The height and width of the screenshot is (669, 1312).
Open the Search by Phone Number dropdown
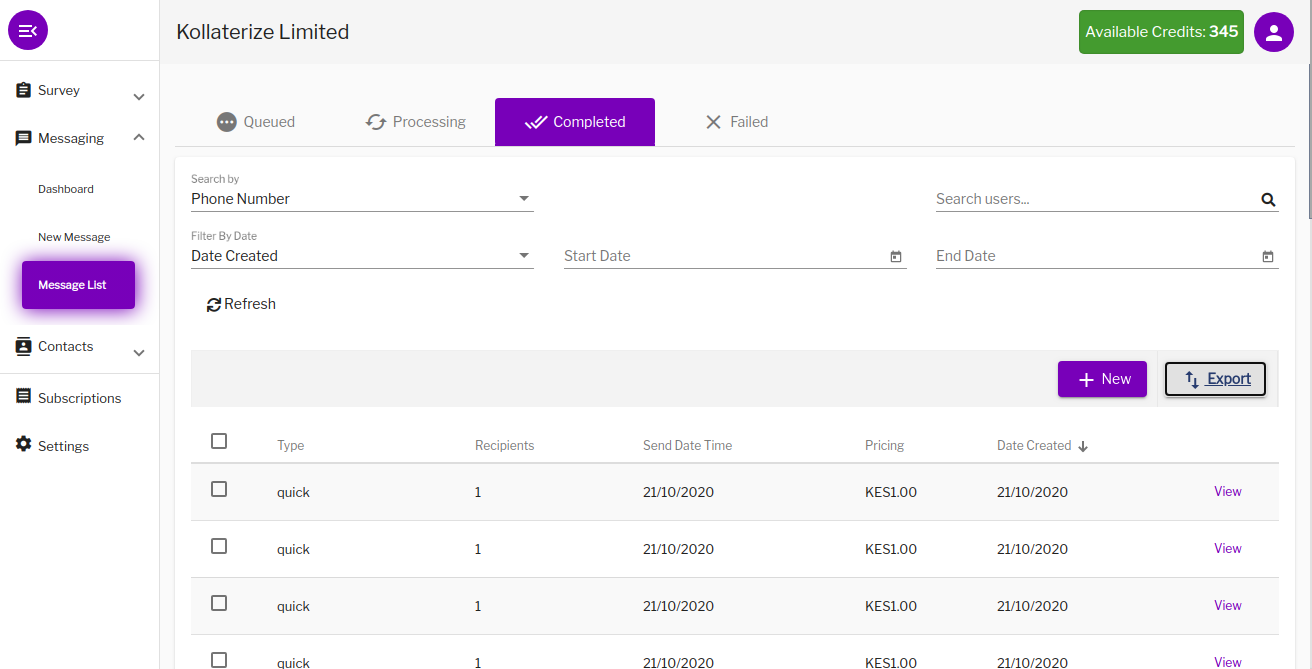362,199
